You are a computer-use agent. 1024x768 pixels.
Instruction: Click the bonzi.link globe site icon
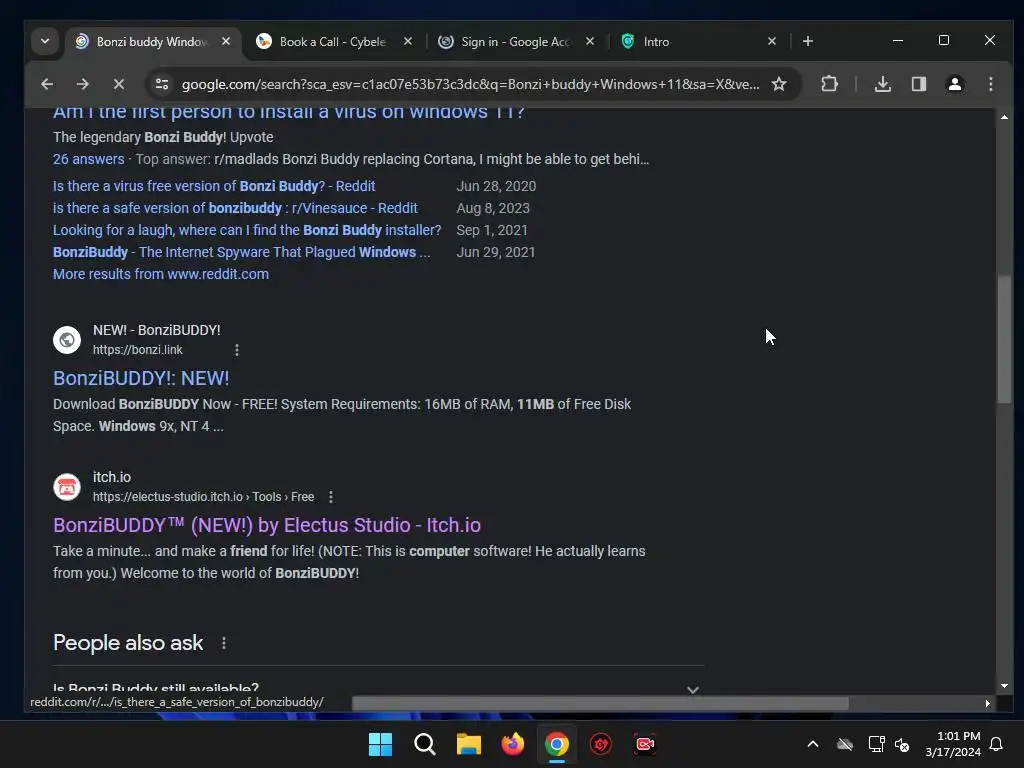point(67,340)
